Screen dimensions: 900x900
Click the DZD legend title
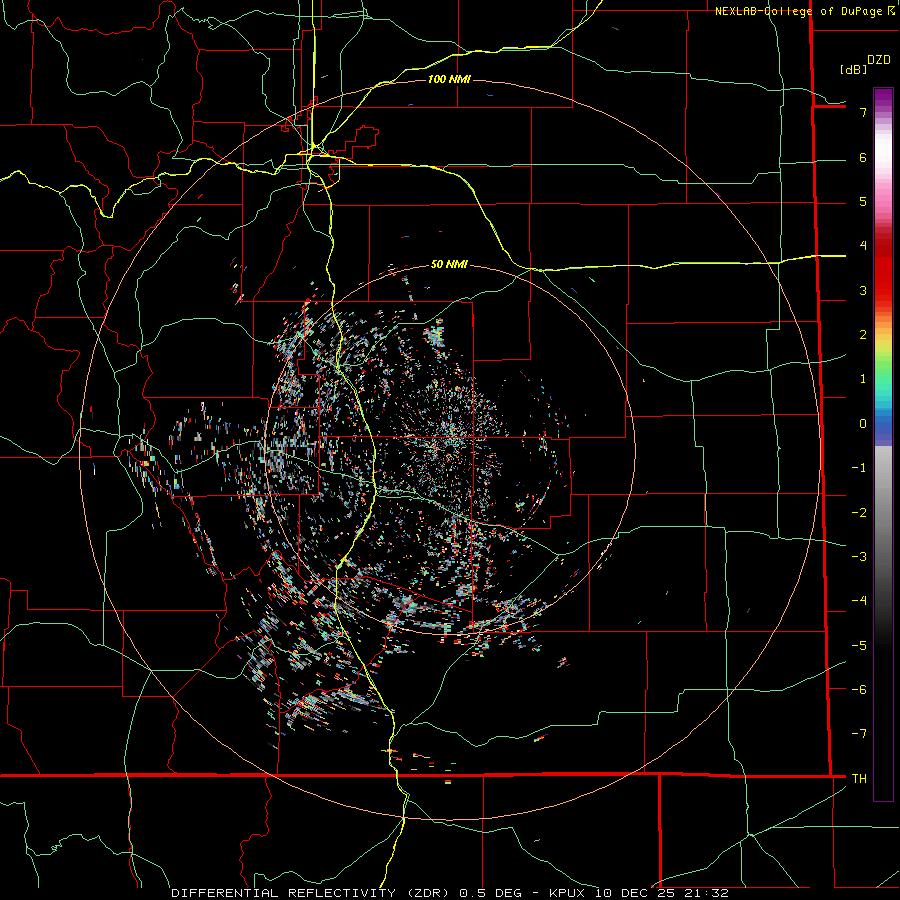(x=879, y=60)
